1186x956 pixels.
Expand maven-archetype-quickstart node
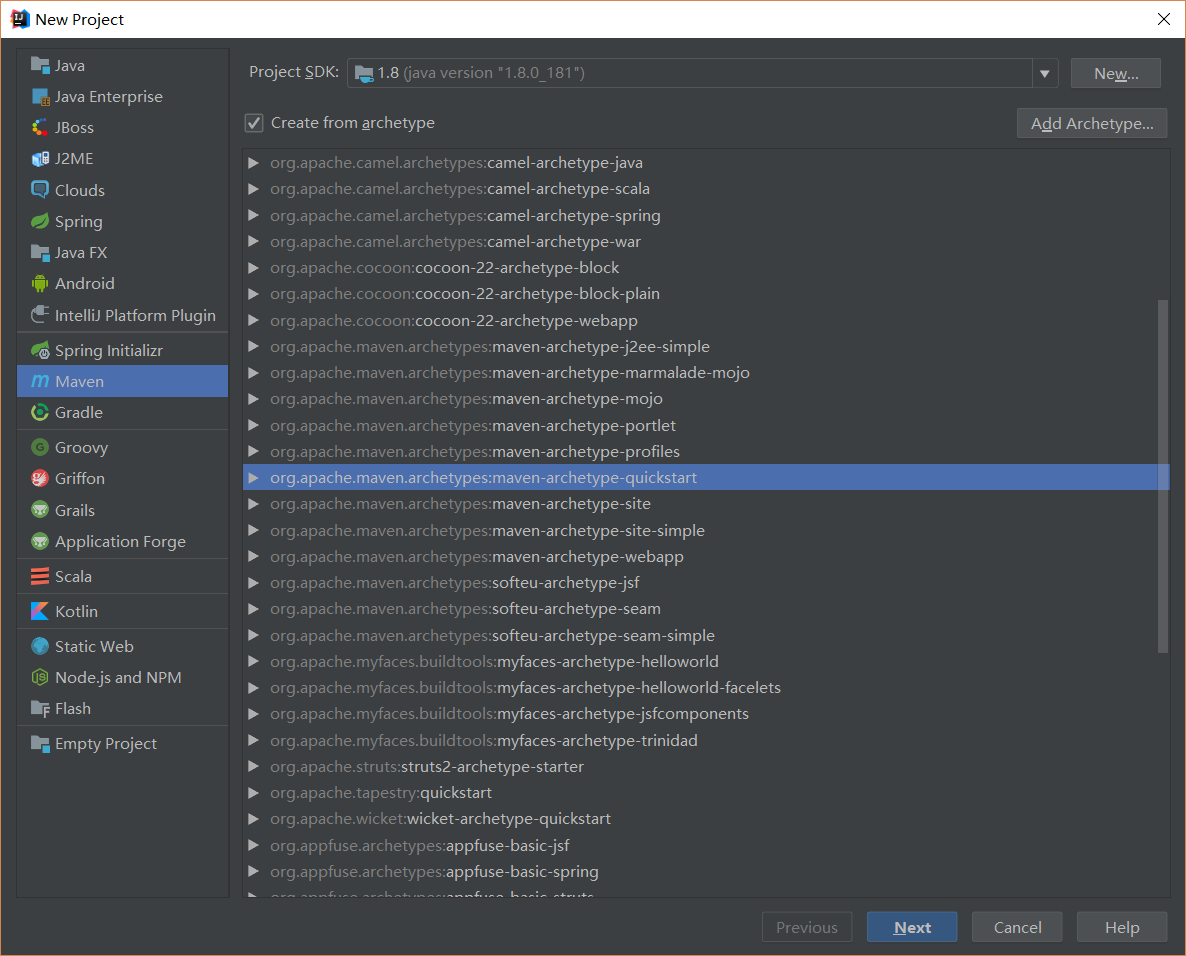tap(253, 477)
